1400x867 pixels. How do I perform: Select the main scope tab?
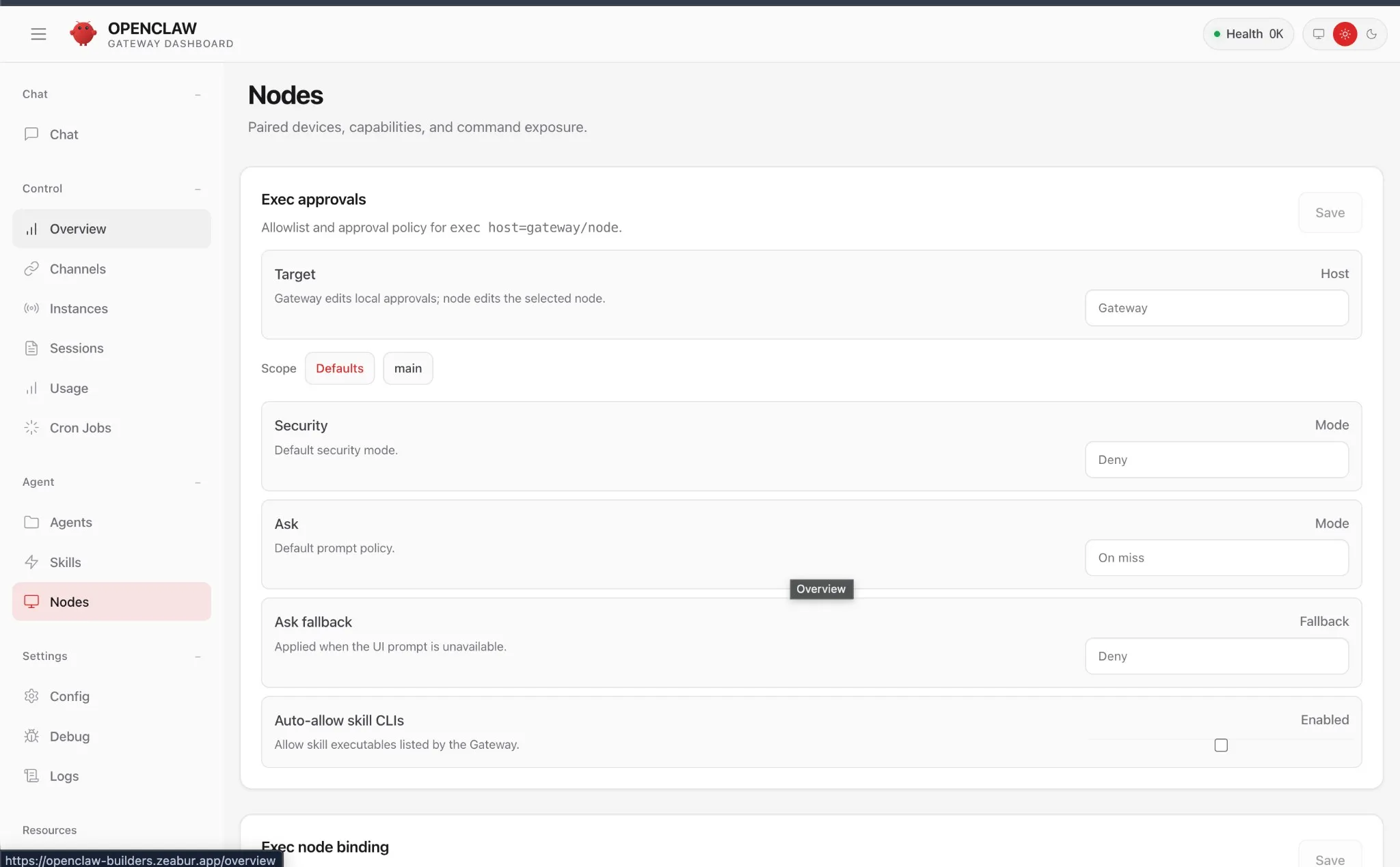[408, 368]
